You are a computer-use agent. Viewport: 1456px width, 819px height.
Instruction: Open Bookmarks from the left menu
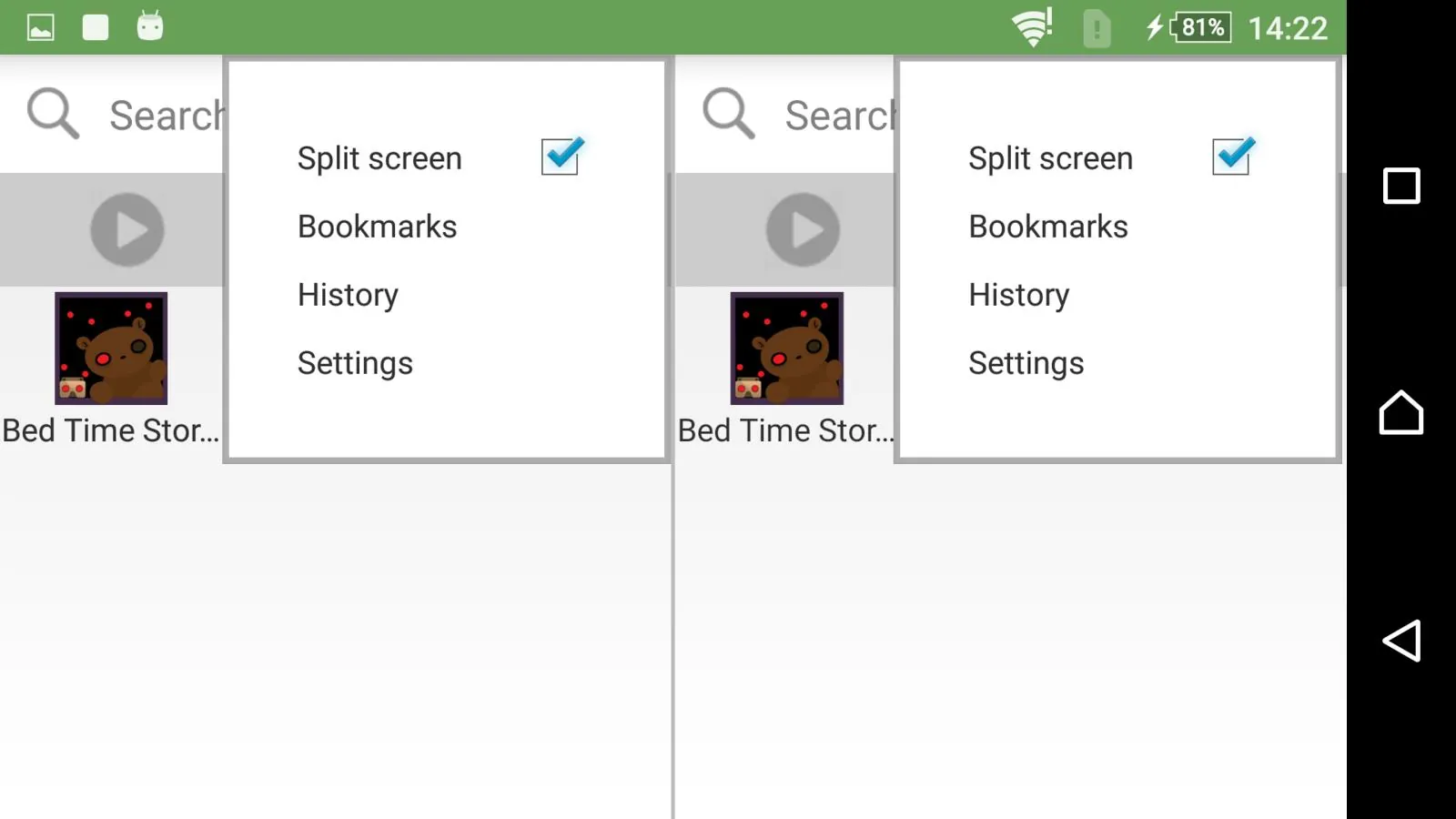[378, 227]
